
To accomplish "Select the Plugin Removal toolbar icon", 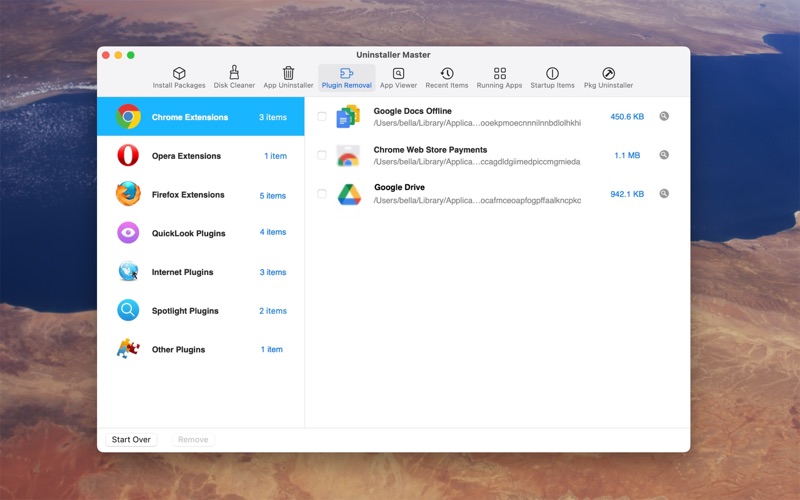I will click(x=346, y=73).
